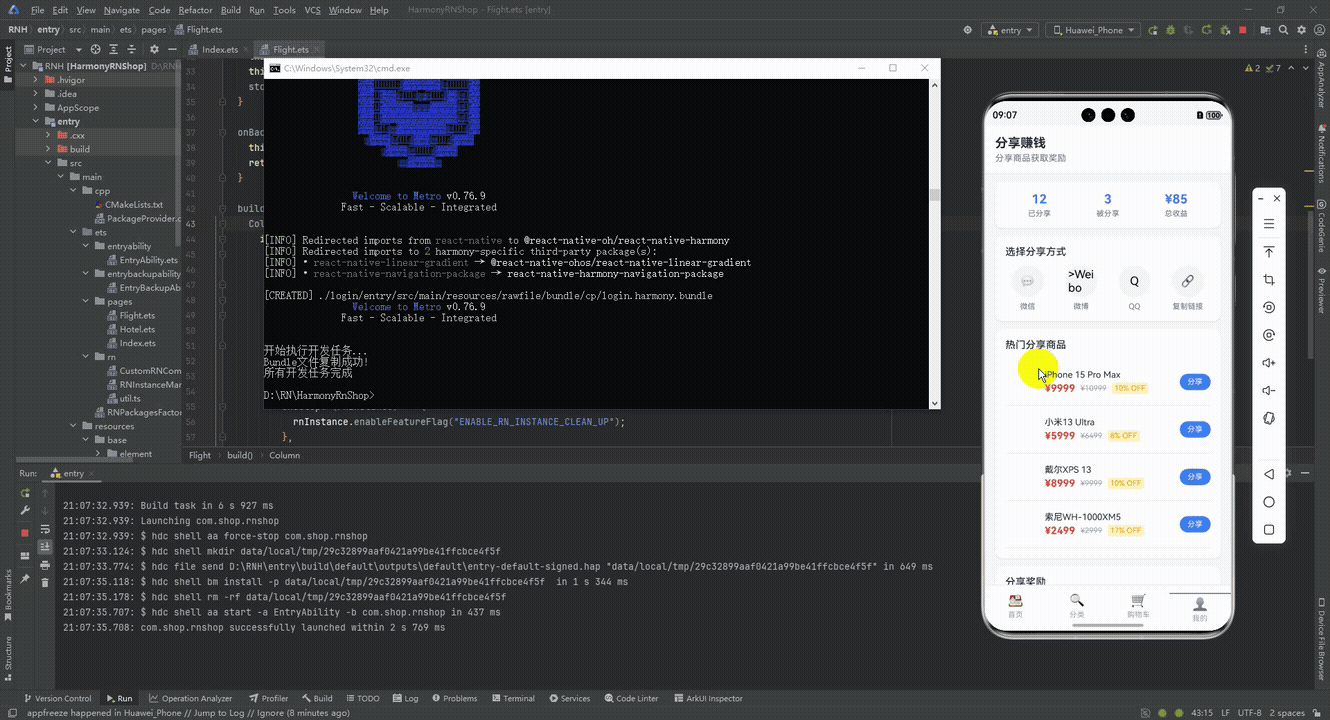The width and height of the screenshot is (1330, 720).
Task: Open Search Everywhere magnifier icon
Action: pos(1283,30)
